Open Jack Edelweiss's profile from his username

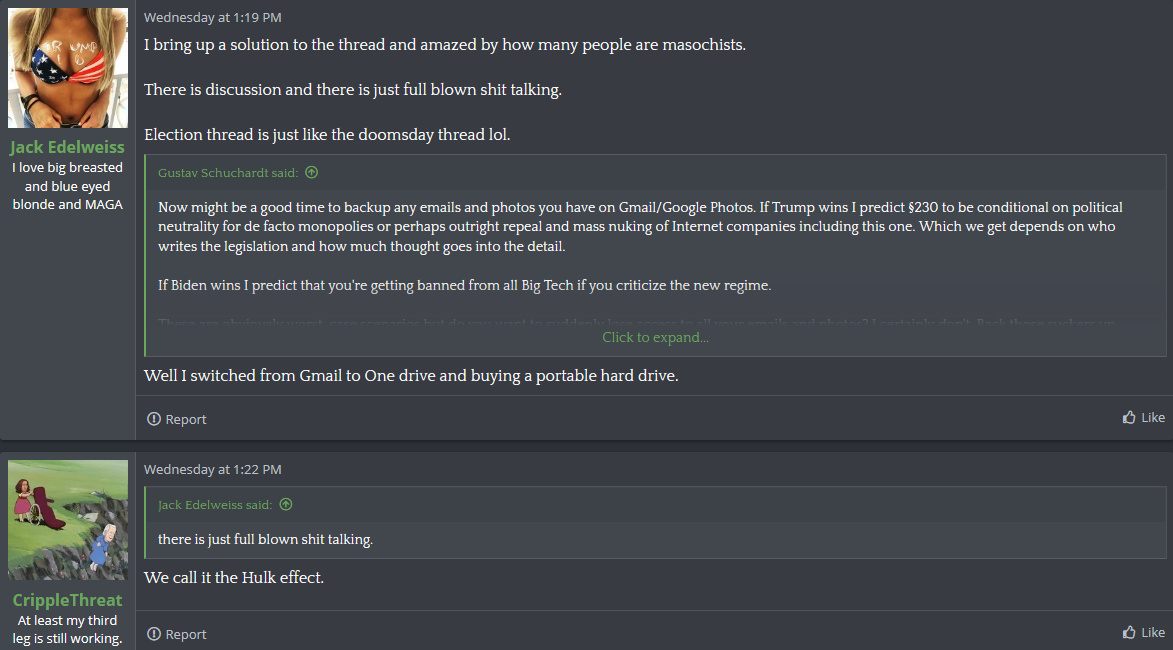(67, 147)
